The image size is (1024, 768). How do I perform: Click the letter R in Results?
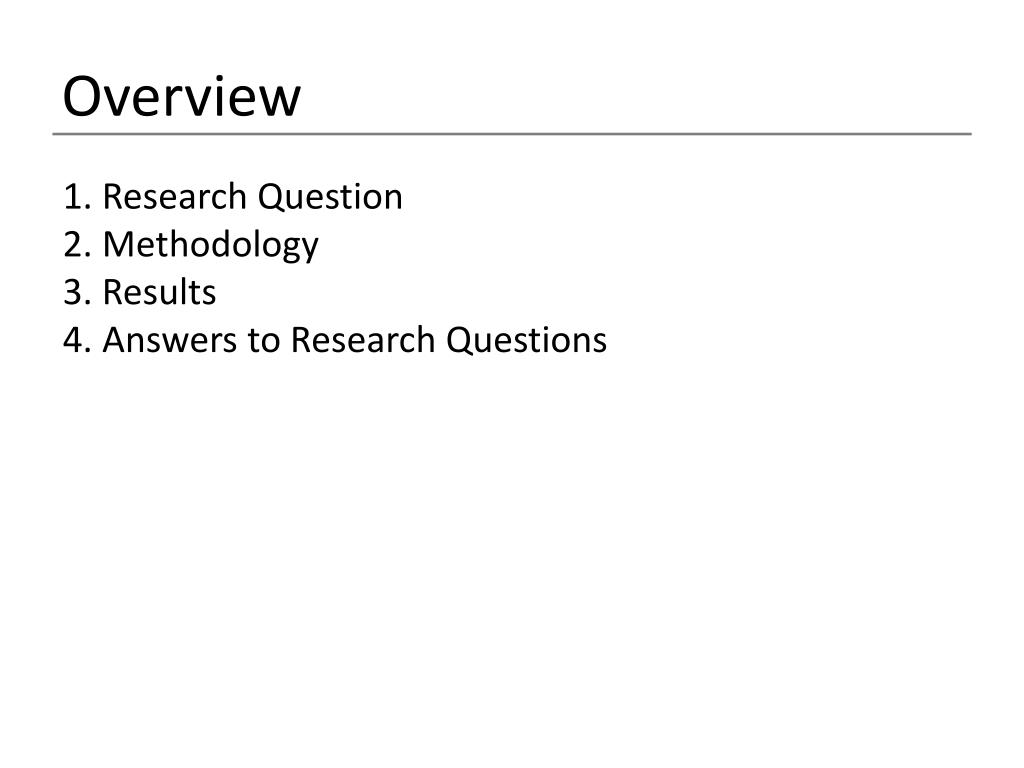pos(113,292)
